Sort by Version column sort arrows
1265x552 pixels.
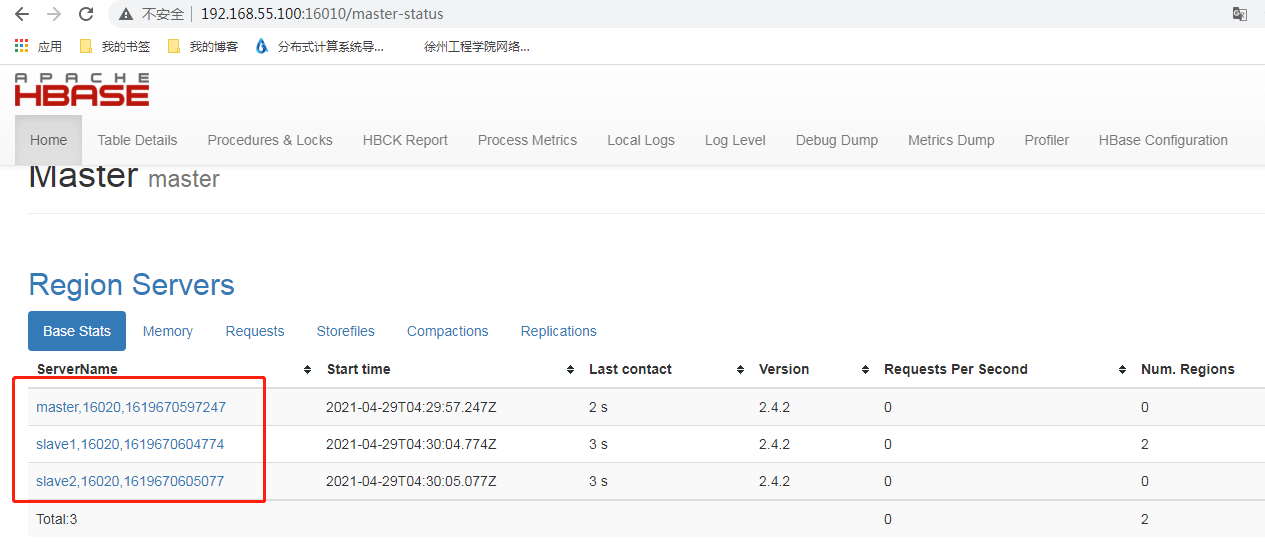point(865,370)
